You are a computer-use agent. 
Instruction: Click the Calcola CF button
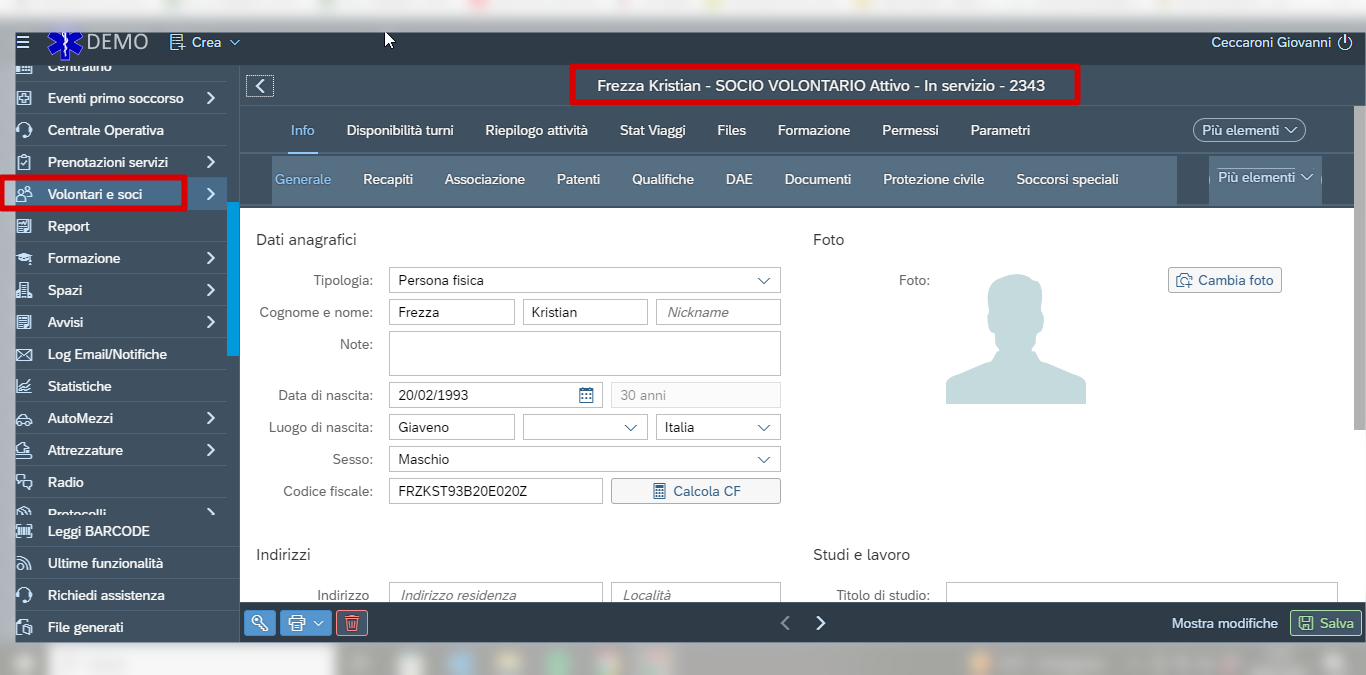coord(696,491)
